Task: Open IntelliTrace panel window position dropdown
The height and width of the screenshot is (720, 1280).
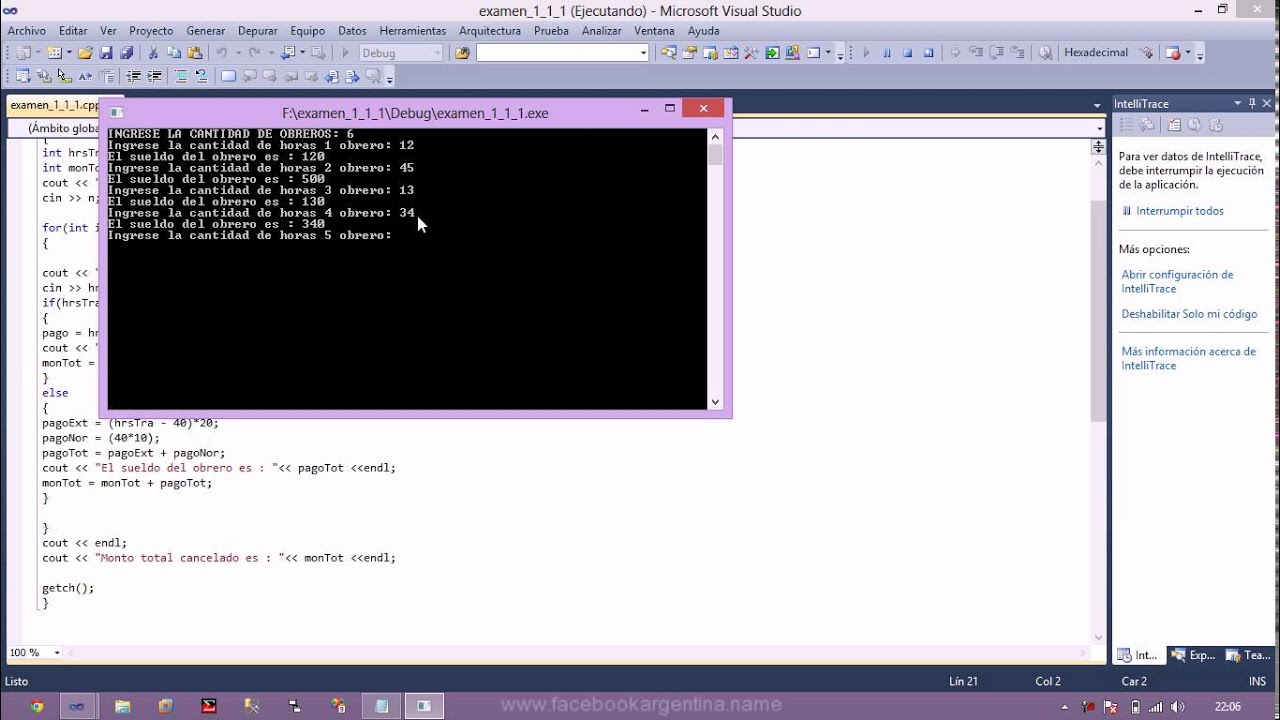Action: [x=1236, y=103]
